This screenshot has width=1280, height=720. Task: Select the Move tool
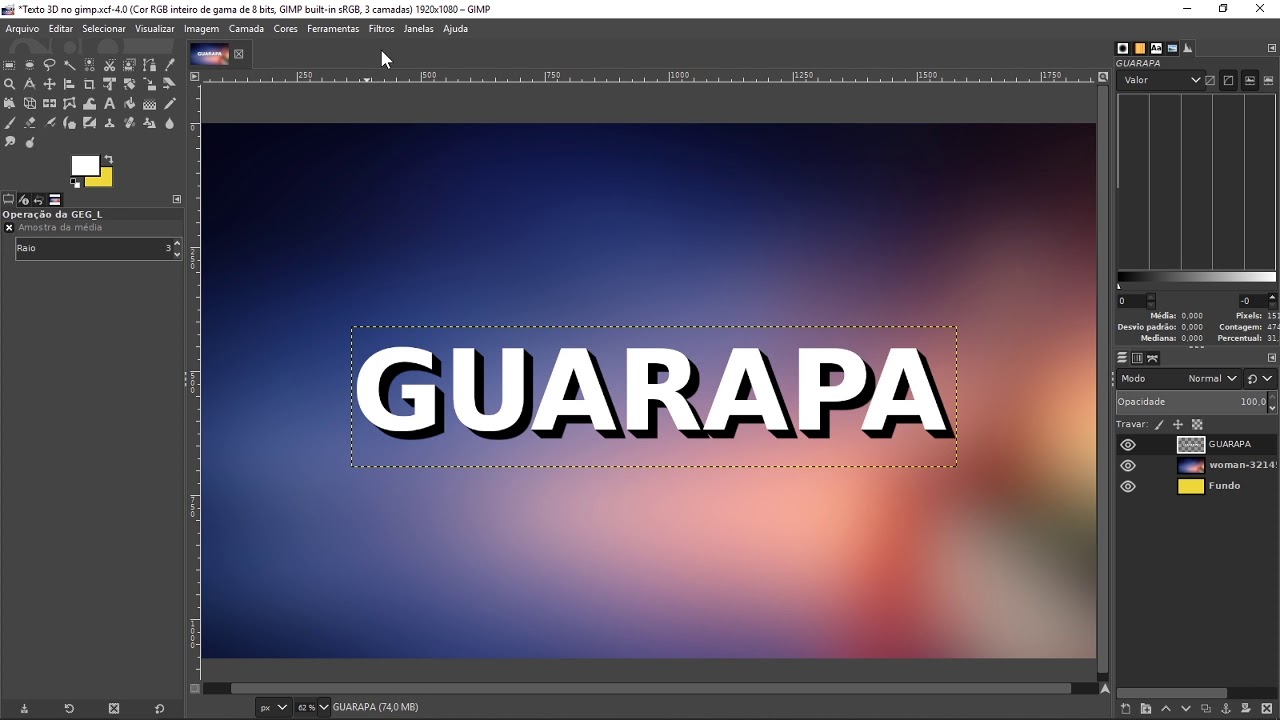49,84
